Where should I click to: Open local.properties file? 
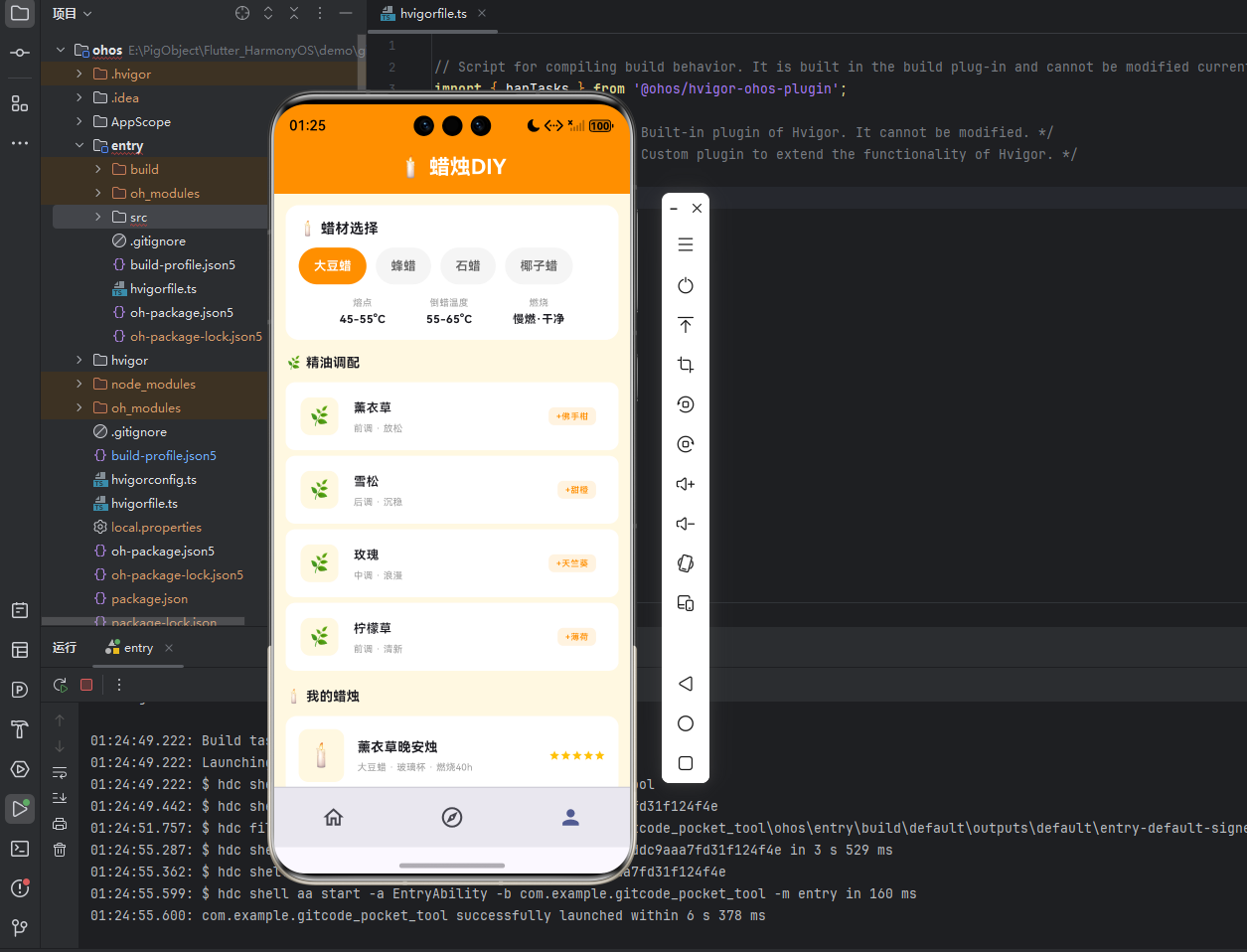pyautogui.click(x=156, y=527)
